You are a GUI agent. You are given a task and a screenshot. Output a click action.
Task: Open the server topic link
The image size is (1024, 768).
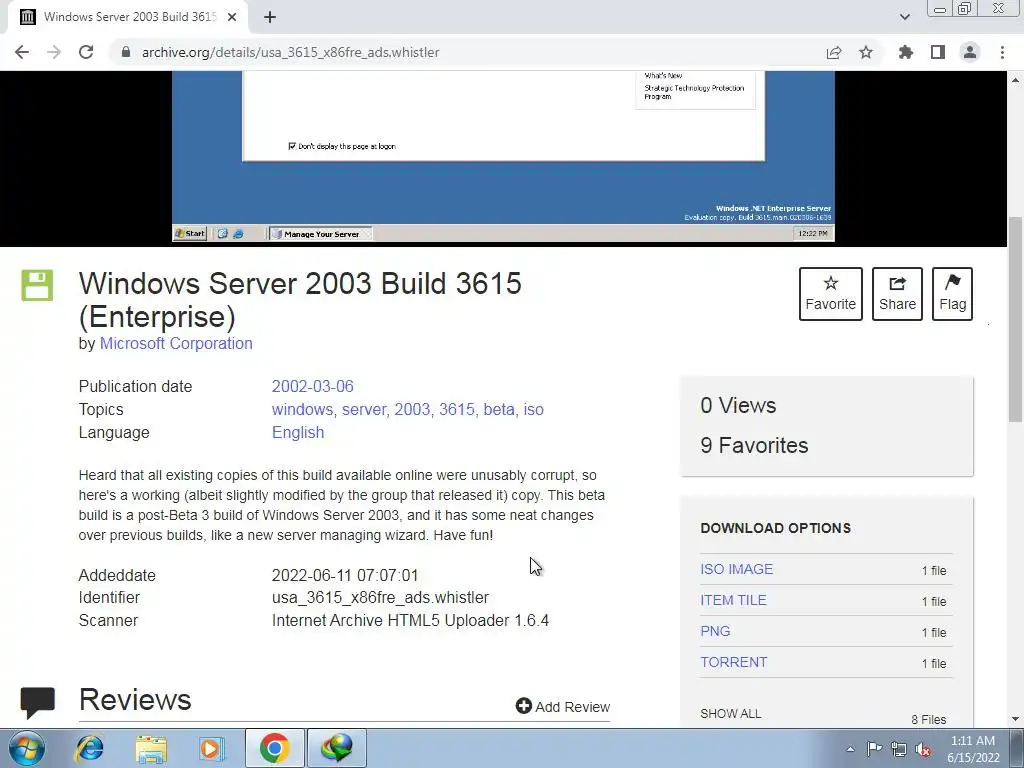coord(364,409)
